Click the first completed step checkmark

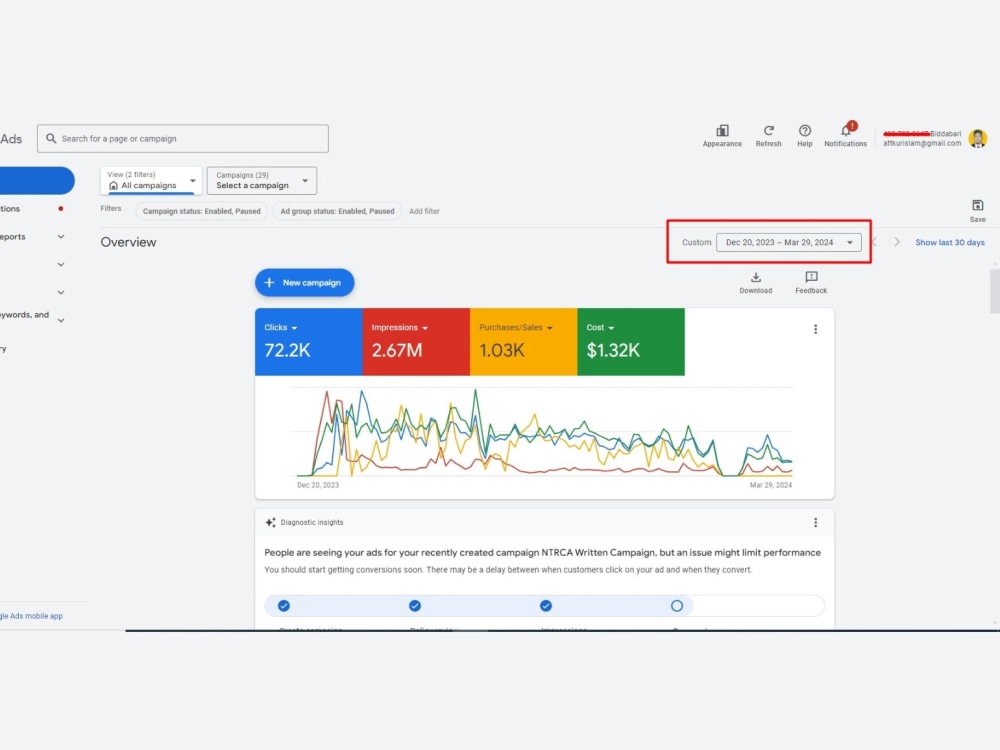click(284, 606)
